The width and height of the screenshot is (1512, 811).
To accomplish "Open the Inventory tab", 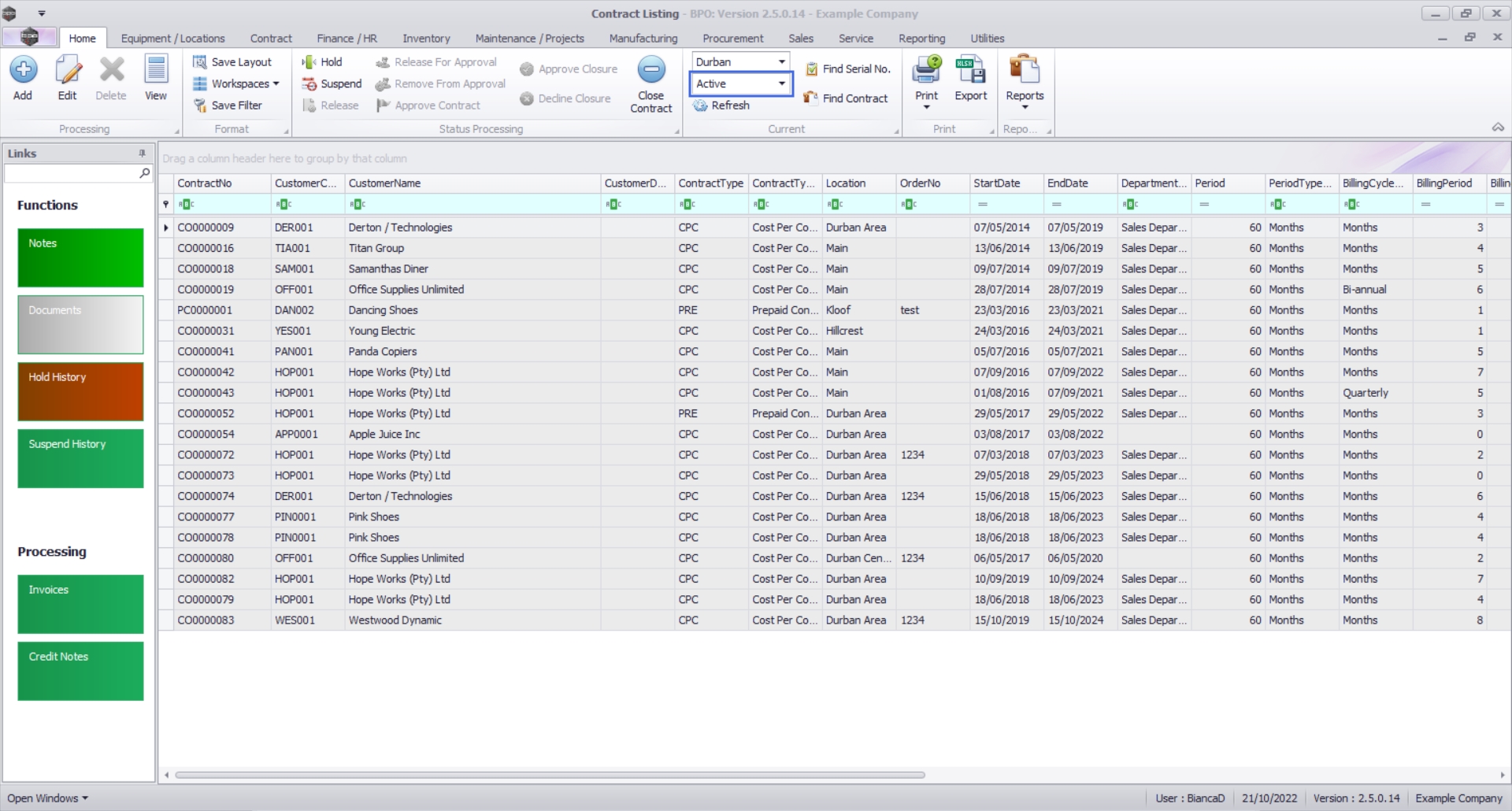I will point(426,39).
